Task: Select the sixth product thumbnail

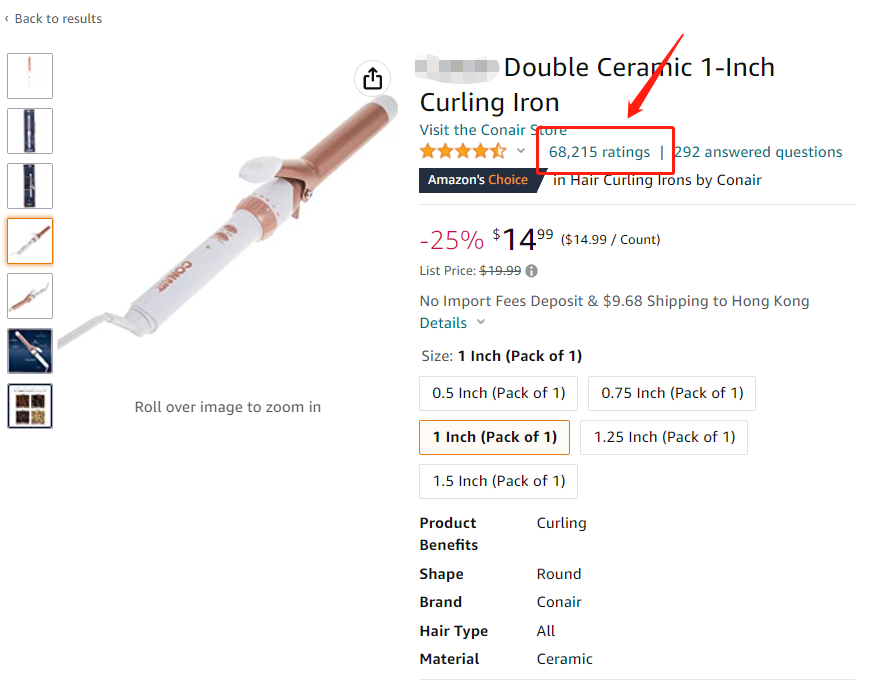Action: pos(30,351)
